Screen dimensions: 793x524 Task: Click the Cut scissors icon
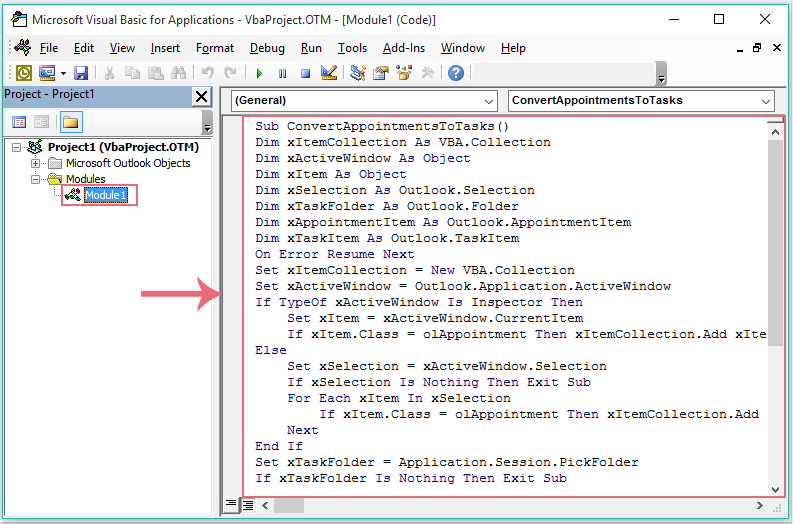click(109, 73)
